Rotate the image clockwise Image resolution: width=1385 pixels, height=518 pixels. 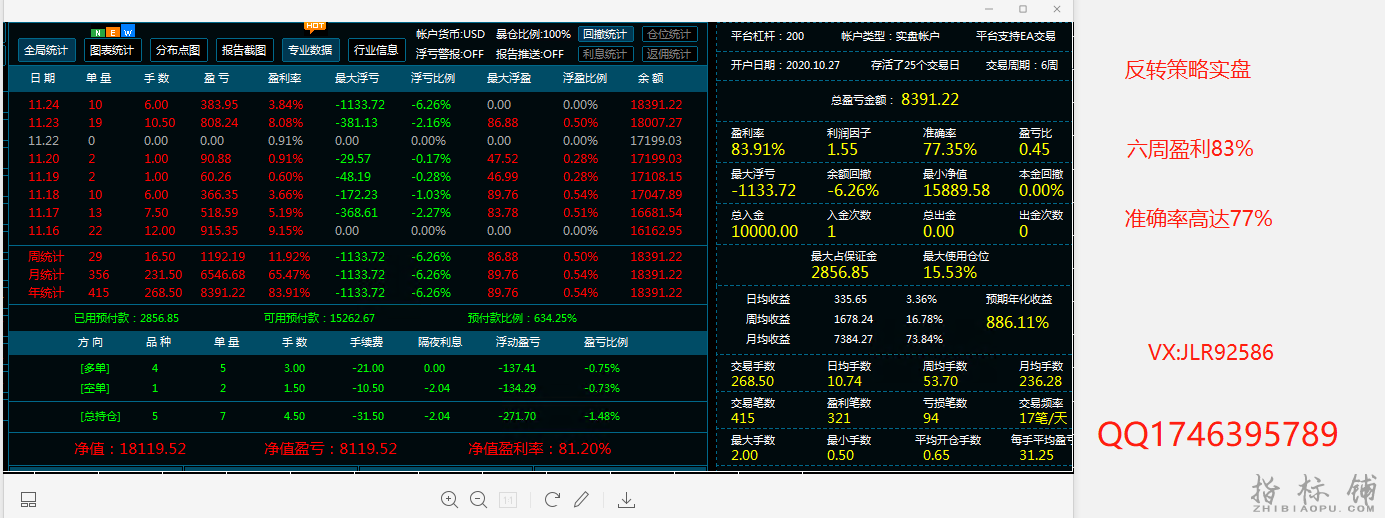coord(552,499)
